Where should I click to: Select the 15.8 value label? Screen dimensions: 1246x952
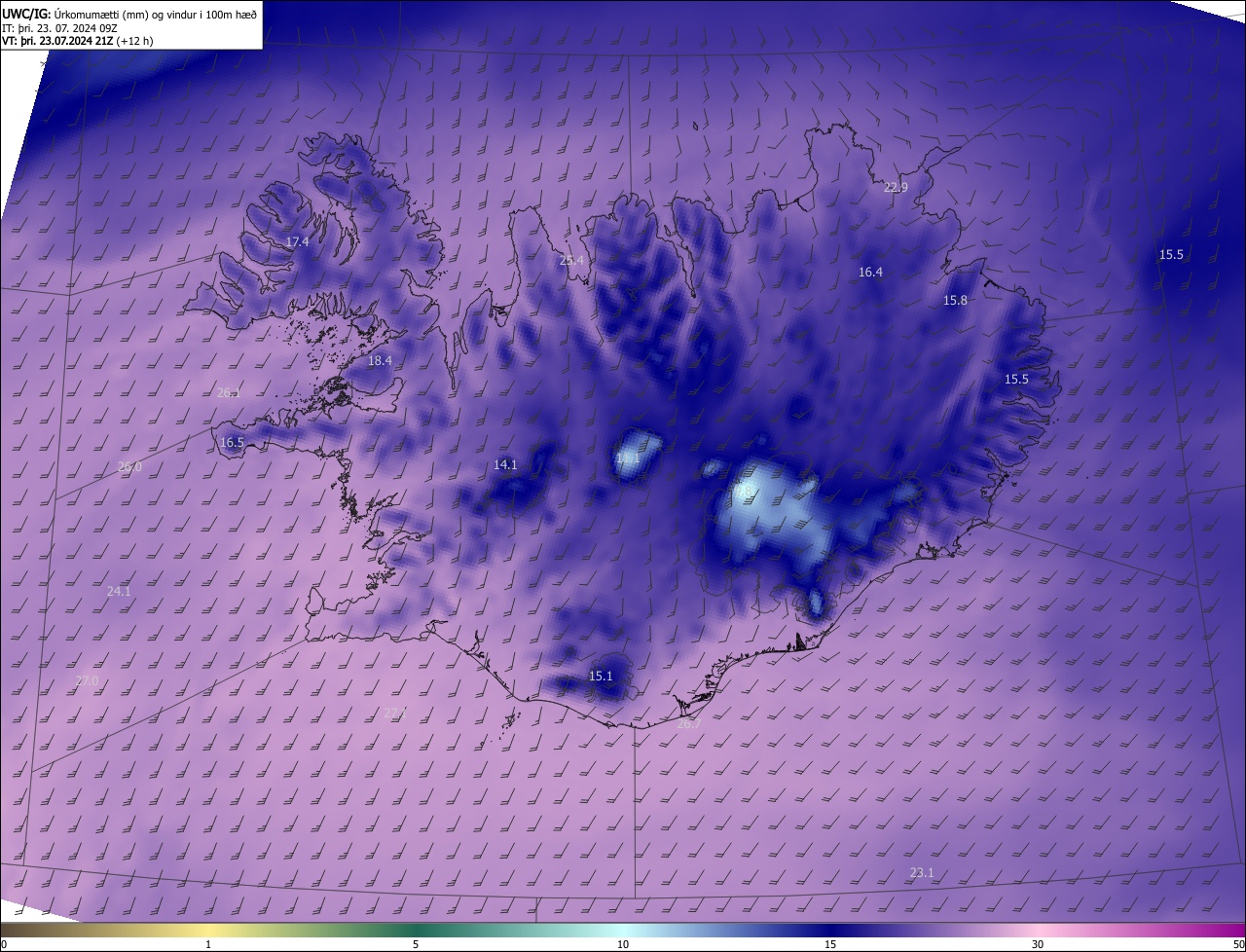pos(955,300)
